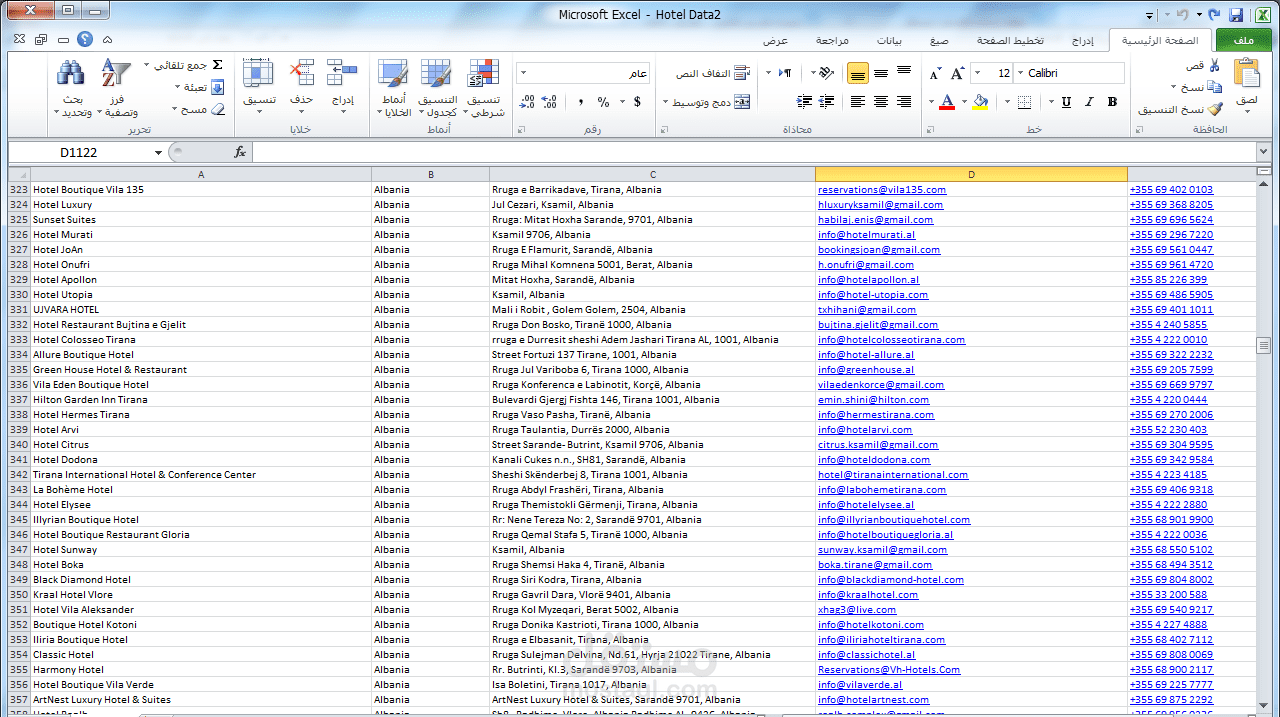Toggle center horizontal alignment
The width and height of the screenshot is (1280, 717).
pos(881,102)
